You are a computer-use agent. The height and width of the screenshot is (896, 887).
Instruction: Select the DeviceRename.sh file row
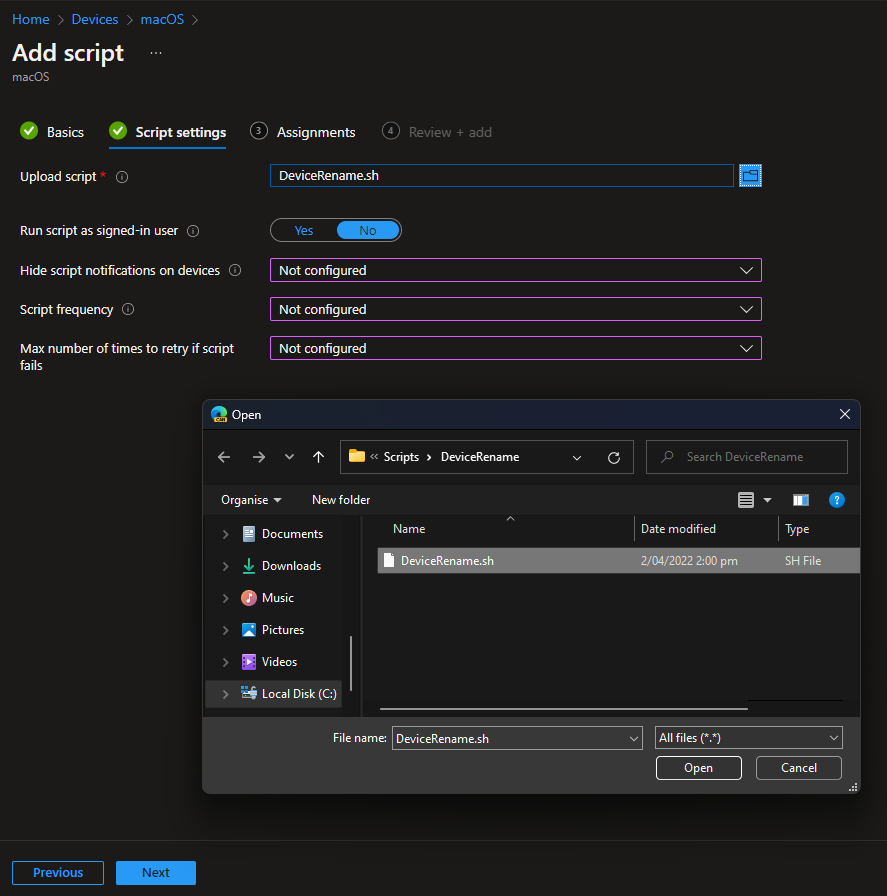pyautogui.click(x=618, y=561)
